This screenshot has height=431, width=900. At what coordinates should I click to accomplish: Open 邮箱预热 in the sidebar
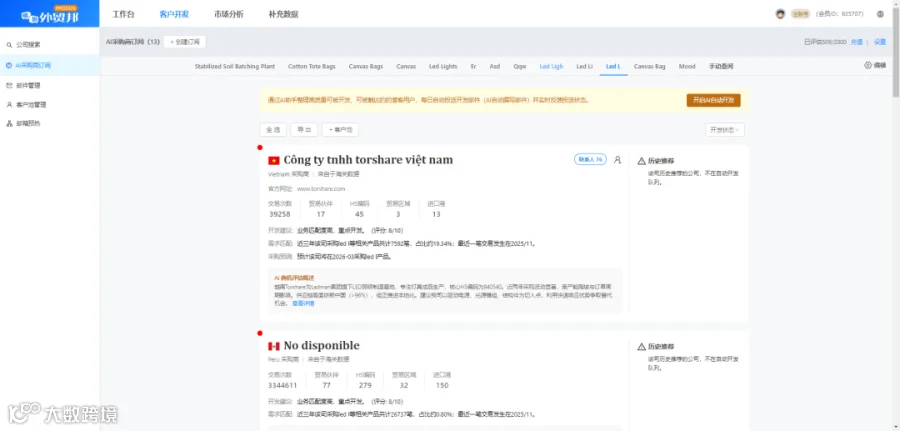(x=28, y=123)
